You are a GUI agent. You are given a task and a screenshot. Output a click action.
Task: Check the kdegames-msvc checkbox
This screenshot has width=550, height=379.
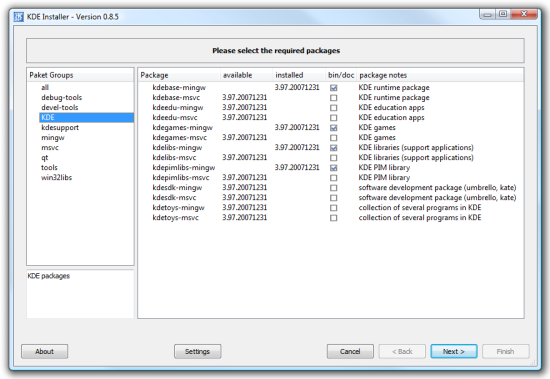click(x=334, y=138)
